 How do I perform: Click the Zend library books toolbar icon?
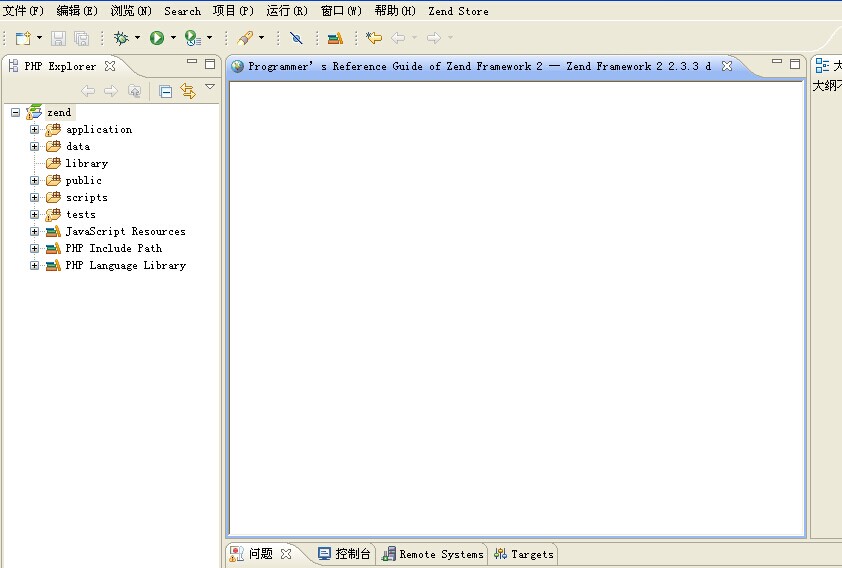pyautogui.click(x=335, y=38)
